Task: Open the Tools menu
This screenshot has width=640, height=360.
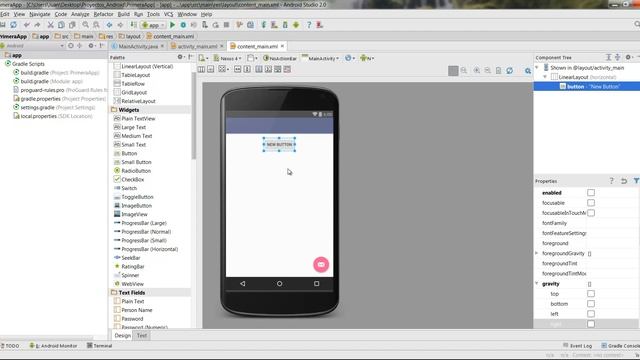Action: [x=153, y=14]
